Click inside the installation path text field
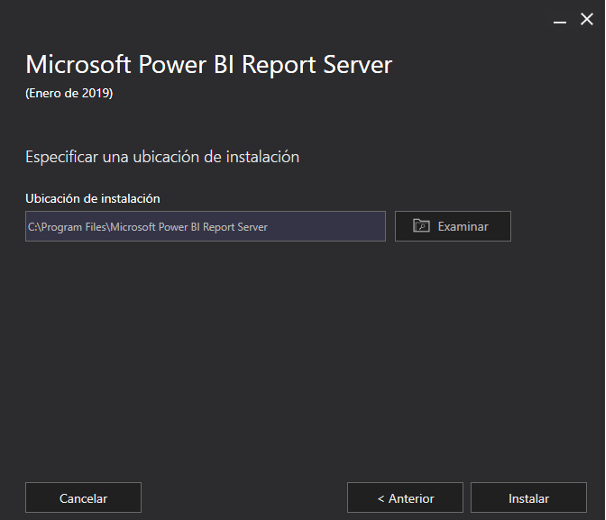The height and width of the screenshot is (520, 606). tap(205, 227)
